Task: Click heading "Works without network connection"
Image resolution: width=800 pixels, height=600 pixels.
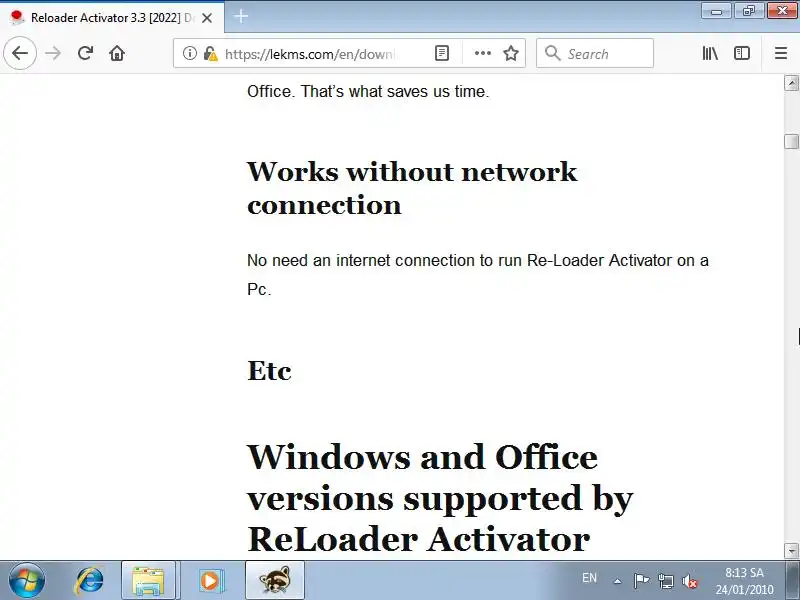Action: tap(412, 188)
